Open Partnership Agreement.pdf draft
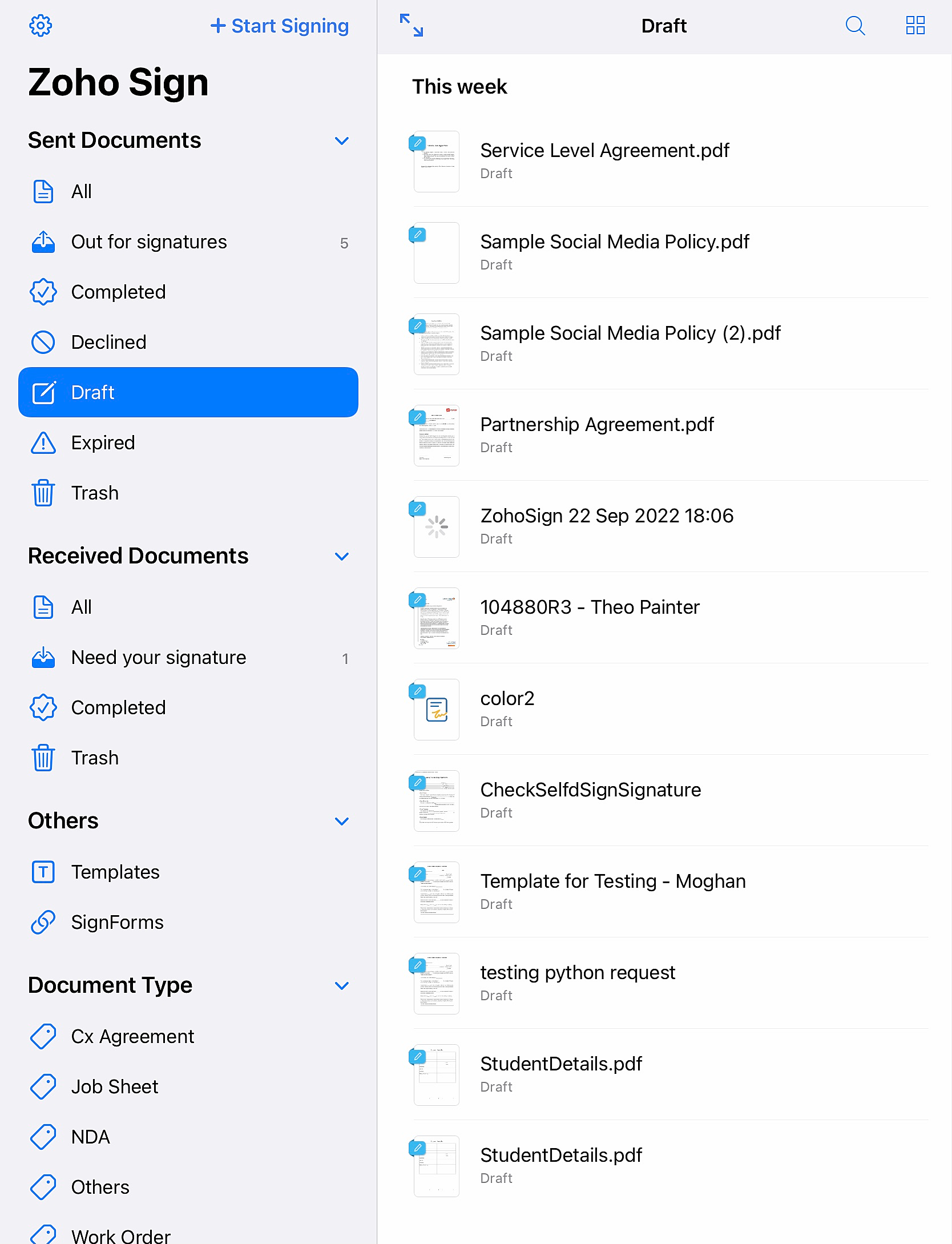952x1244 pixels. tap(665, 435)
